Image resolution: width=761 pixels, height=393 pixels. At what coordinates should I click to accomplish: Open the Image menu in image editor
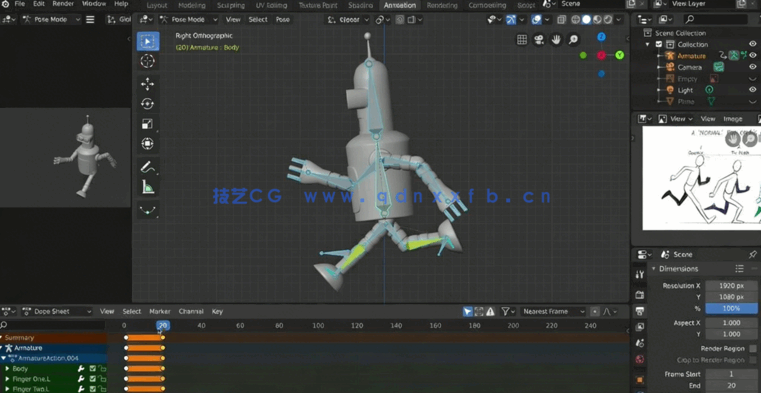click(x=732, y=118)
